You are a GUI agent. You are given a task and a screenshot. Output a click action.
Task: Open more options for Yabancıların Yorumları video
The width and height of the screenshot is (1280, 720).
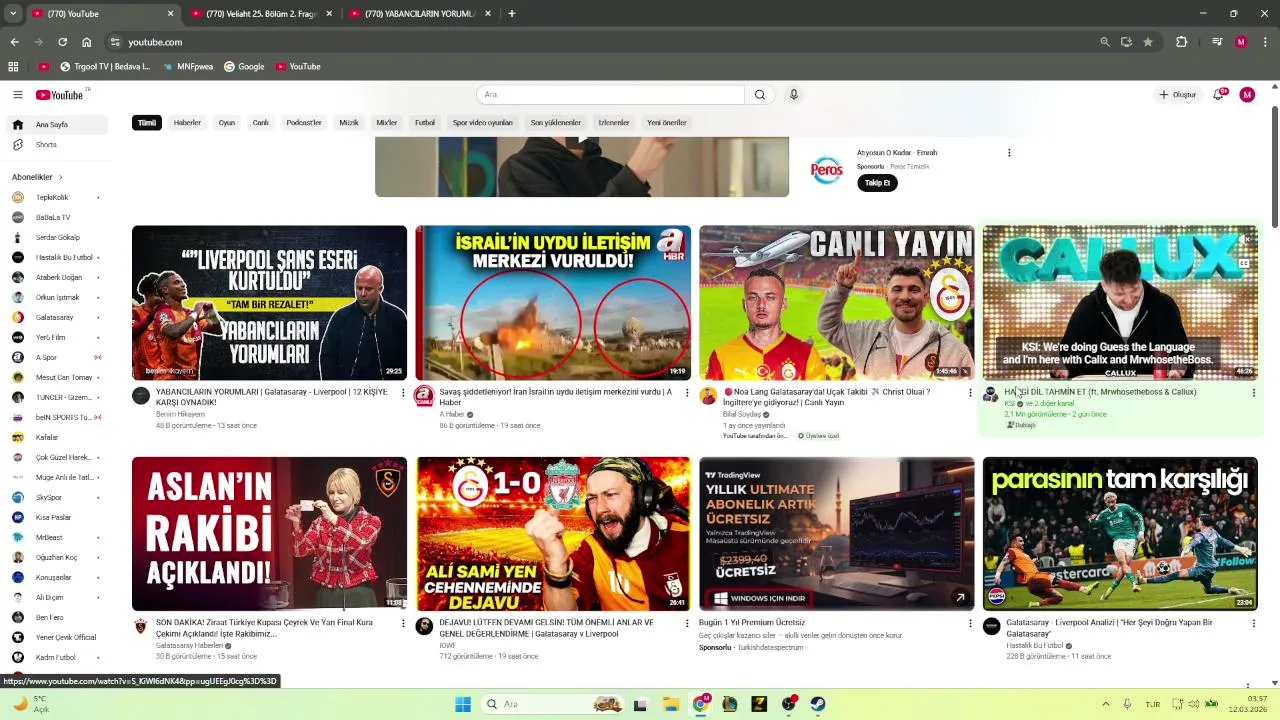pos(403,393)
